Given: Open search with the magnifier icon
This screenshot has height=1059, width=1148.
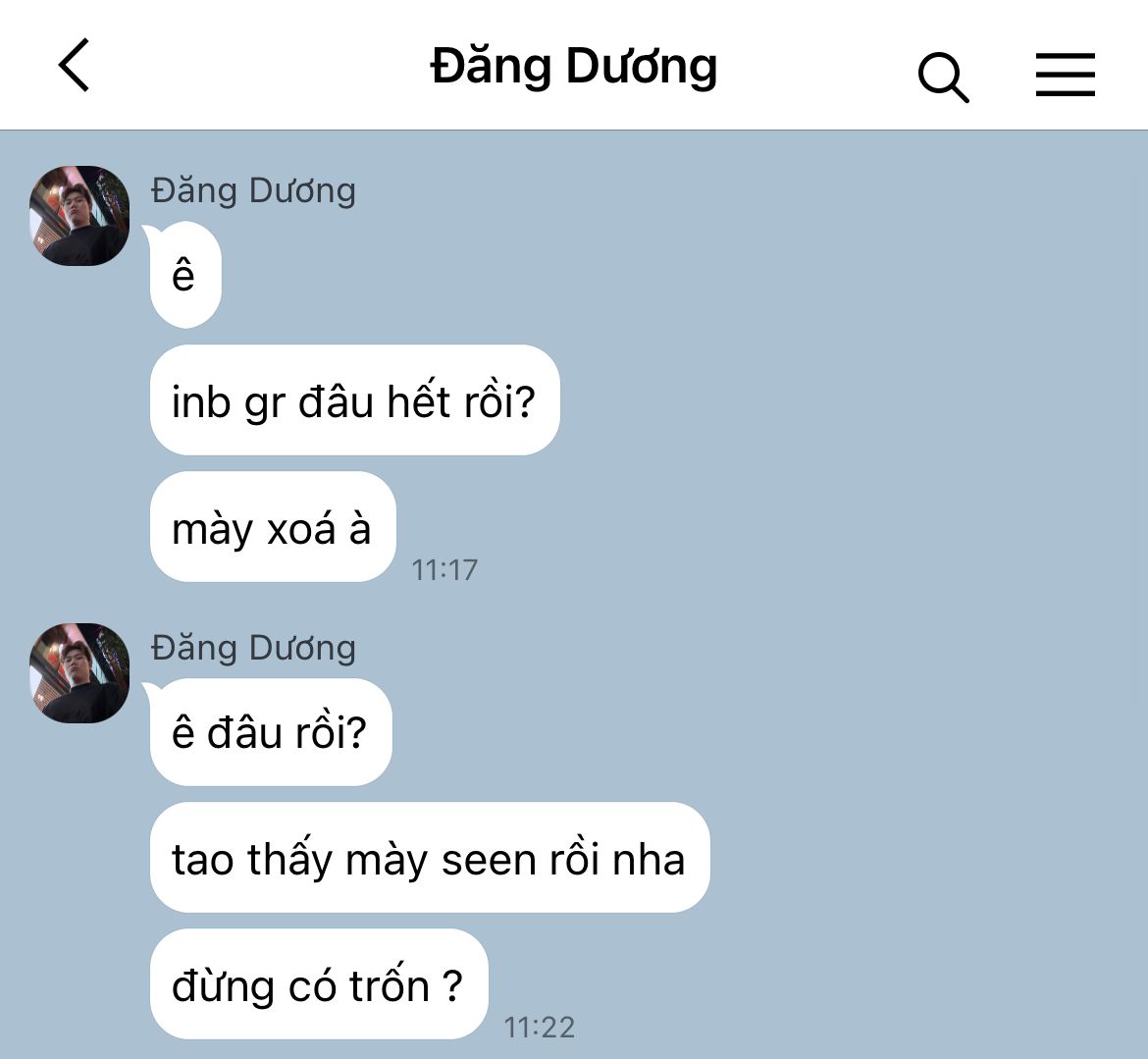Looking at the screenshot, I should [943, 77].
